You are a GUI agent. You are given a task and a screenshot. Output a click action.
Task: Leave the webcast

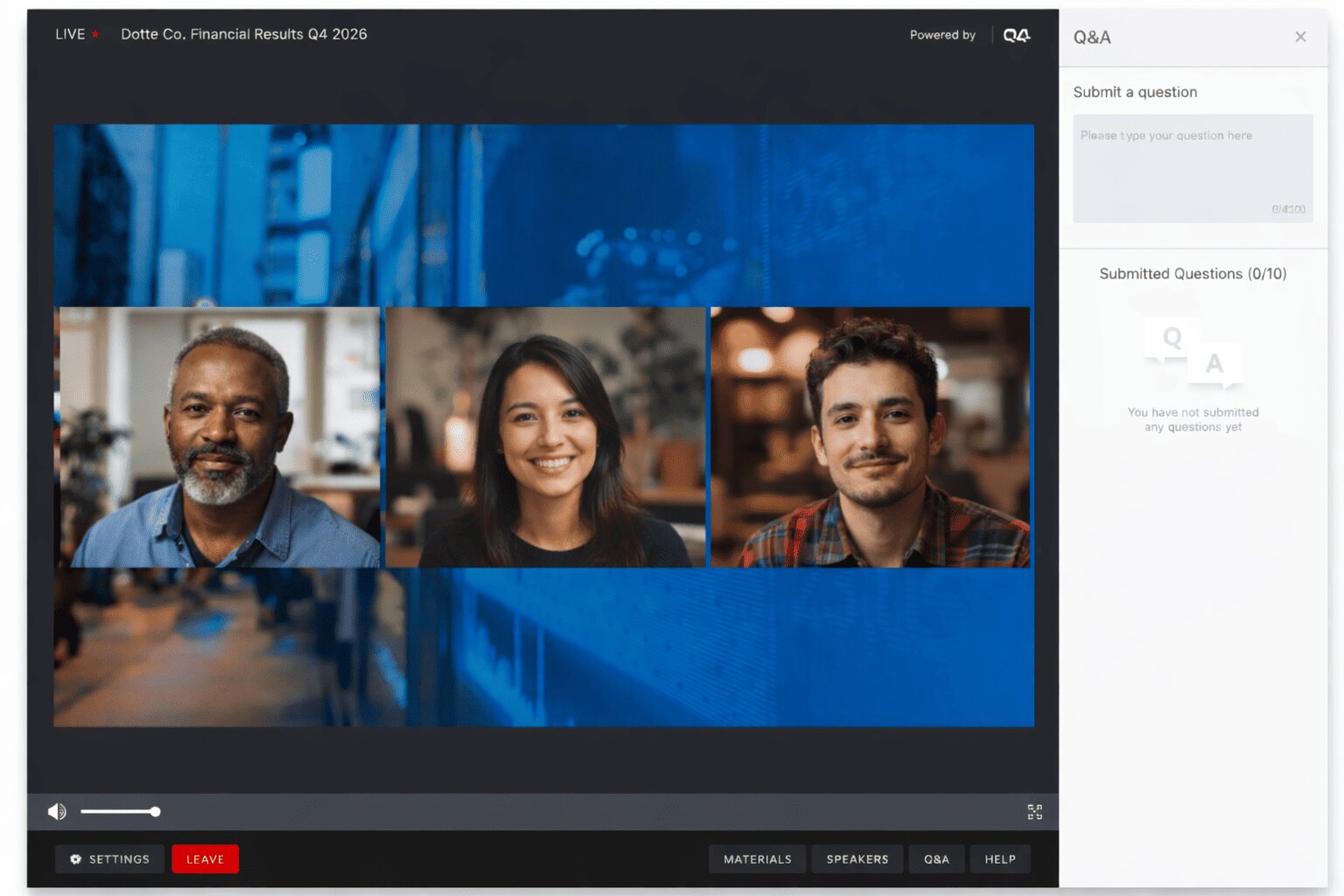pyautogui.click(x=206, y=858)
